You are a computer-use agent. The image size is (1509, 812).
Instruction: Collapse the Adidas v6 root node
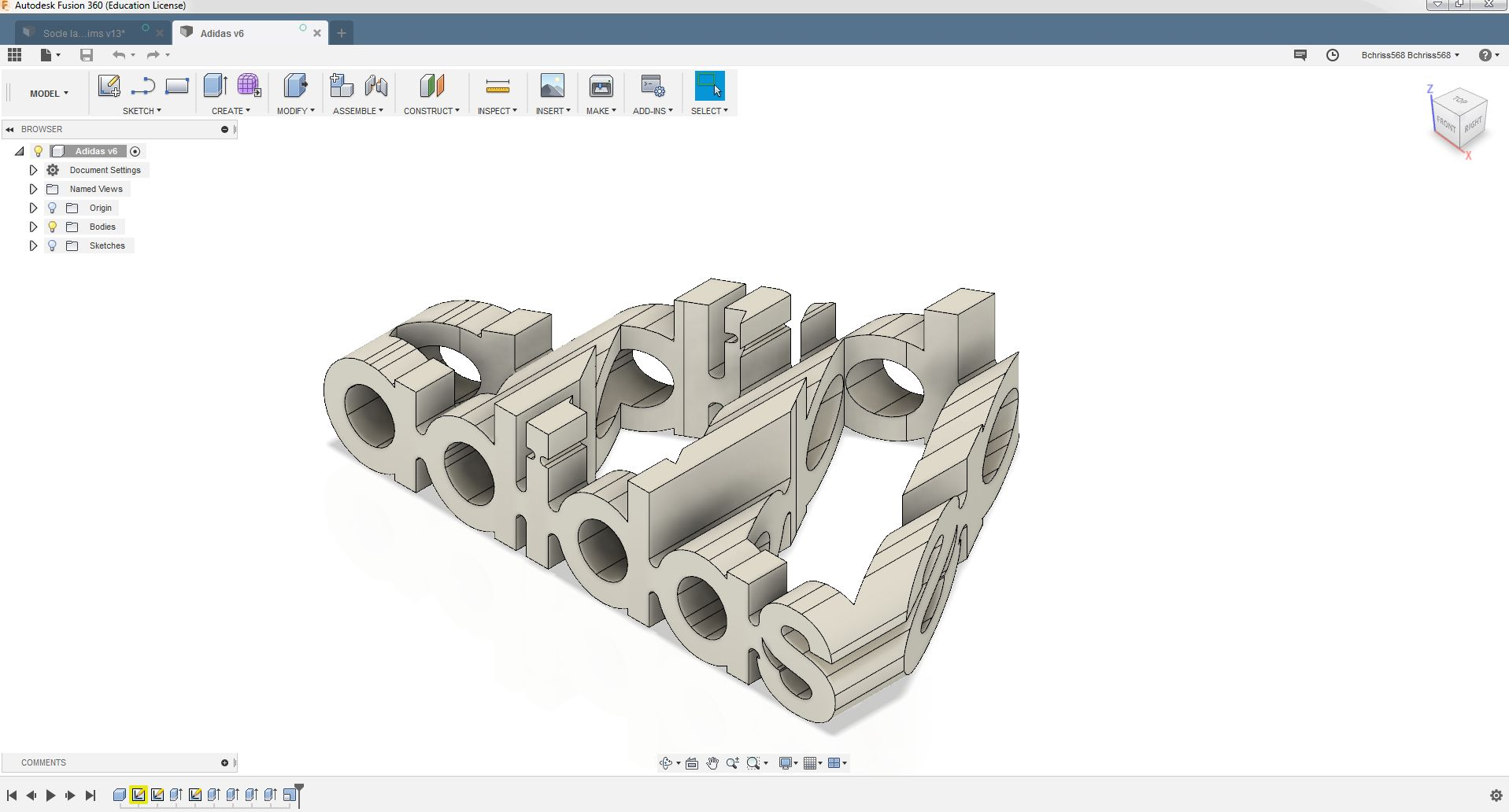pos(20,151)
